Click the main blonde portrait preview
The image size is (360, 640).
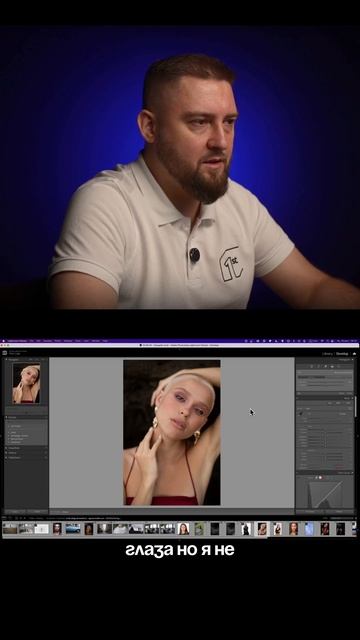[x=172, y=433]
